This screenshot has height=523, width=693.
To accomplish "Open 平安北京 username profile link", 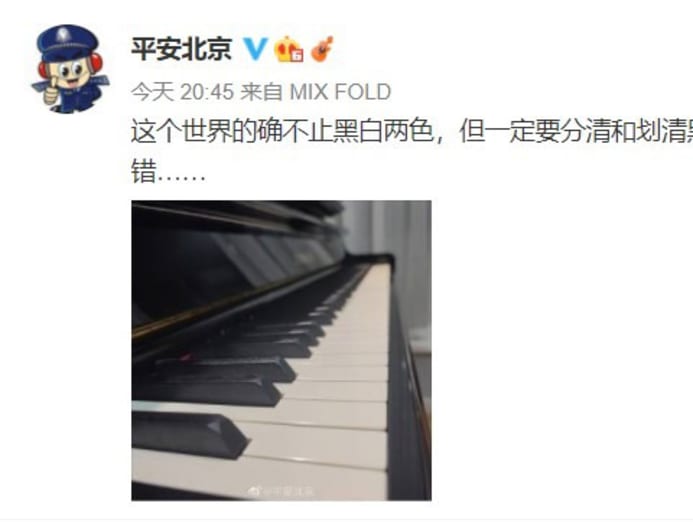I will tap(181, 48).
